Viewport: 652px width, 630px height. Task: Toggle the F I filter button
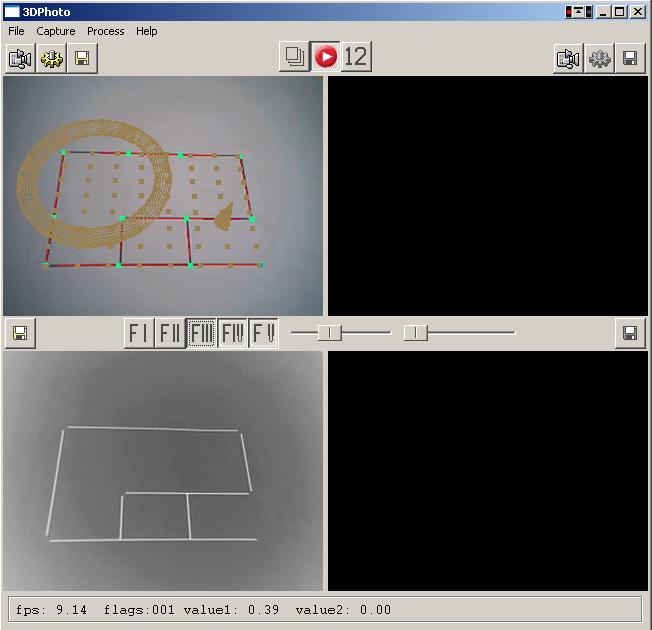tap(139, 333)
